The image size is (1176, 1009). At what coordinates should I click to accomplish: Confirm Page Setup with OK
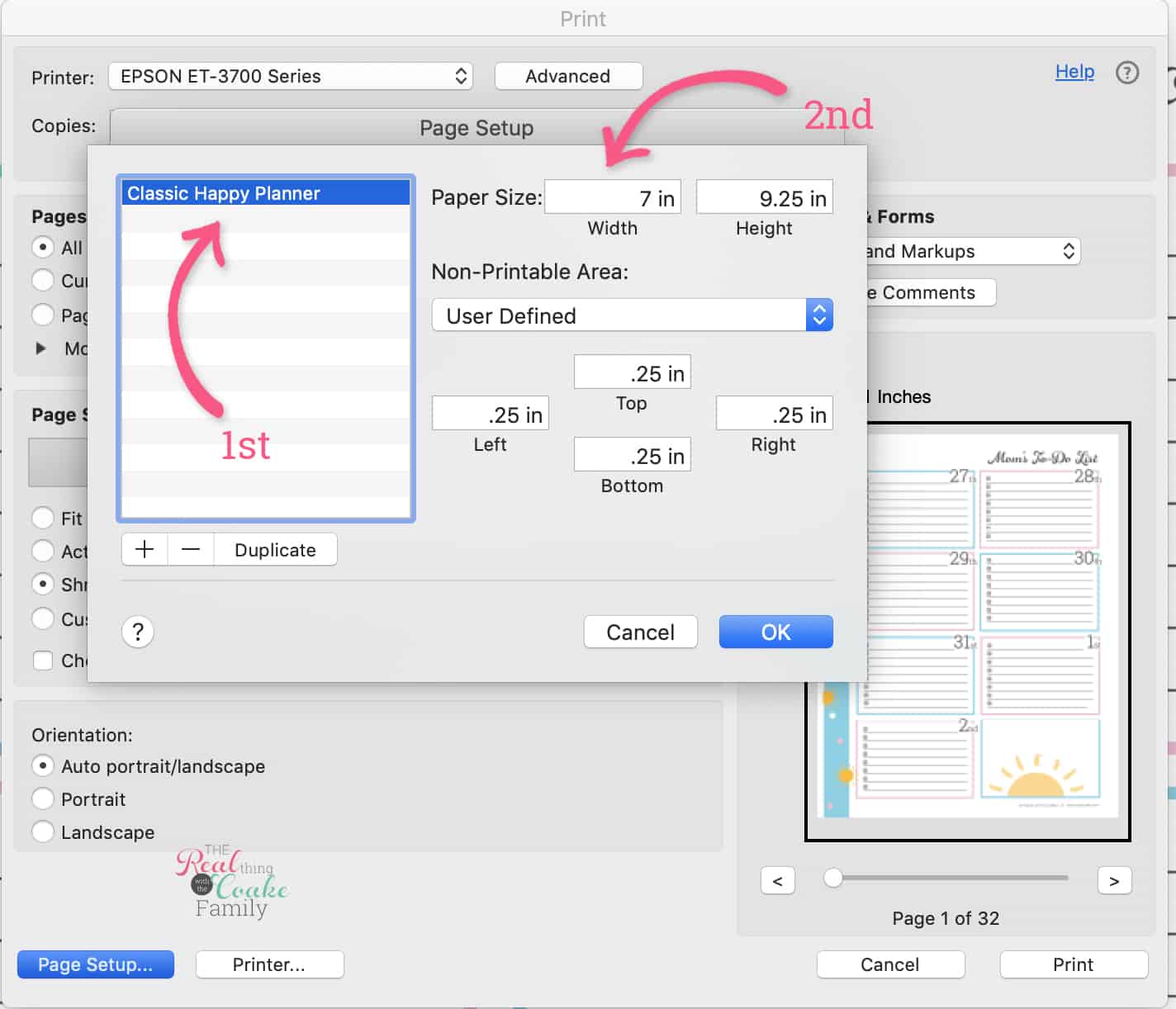[x=775, y=632]
